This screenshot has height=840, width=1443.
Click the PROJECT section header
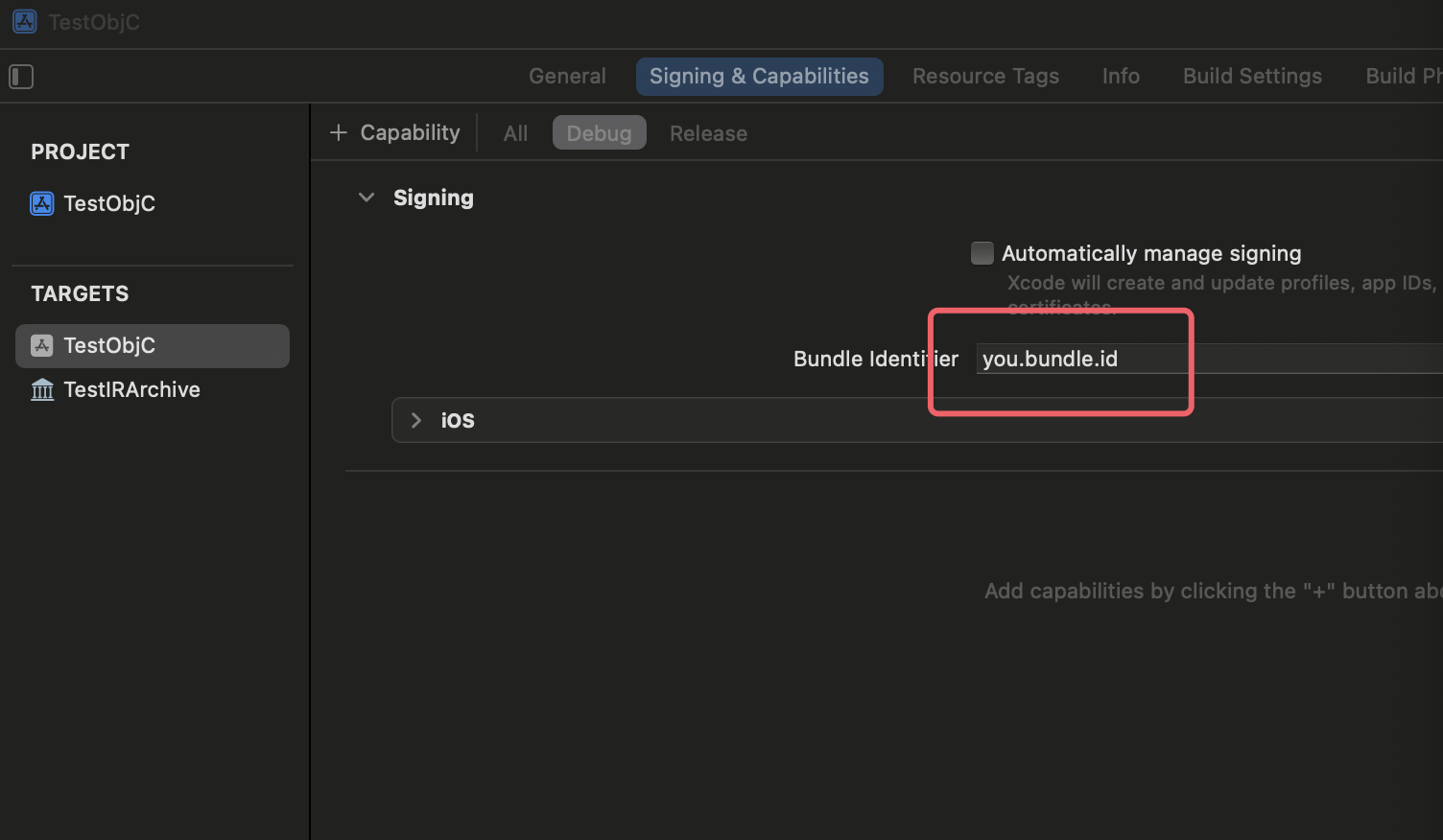point(80,152)
